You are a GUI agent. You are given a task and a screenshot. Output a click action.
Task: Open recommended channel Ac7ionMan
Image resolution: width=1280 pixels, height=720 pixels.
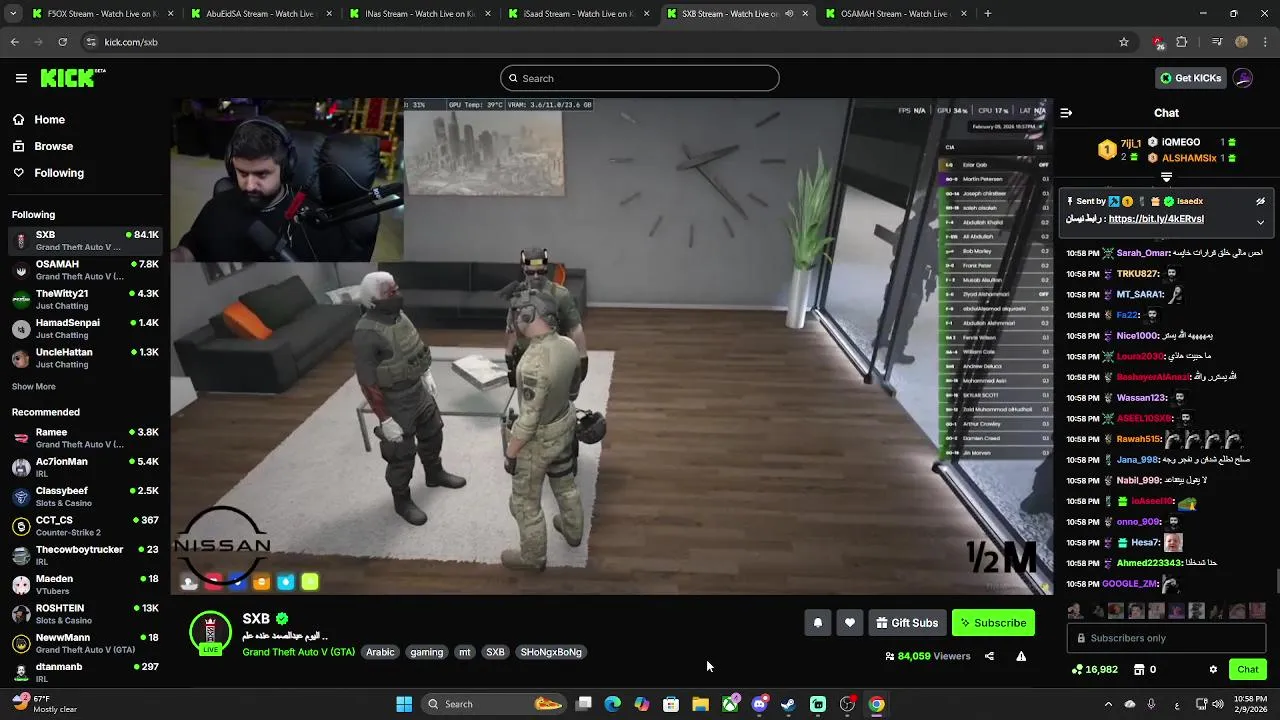tap(85, 467)
